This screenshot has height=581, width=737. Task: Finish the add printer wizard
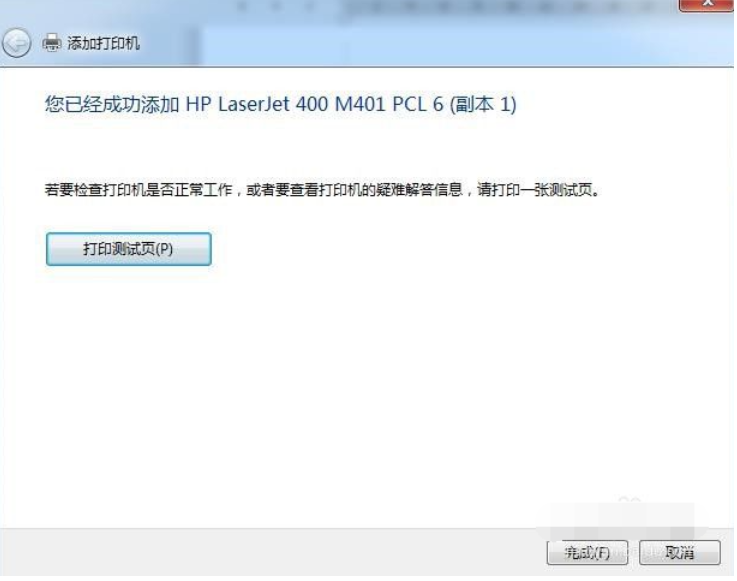click(587, 553)
